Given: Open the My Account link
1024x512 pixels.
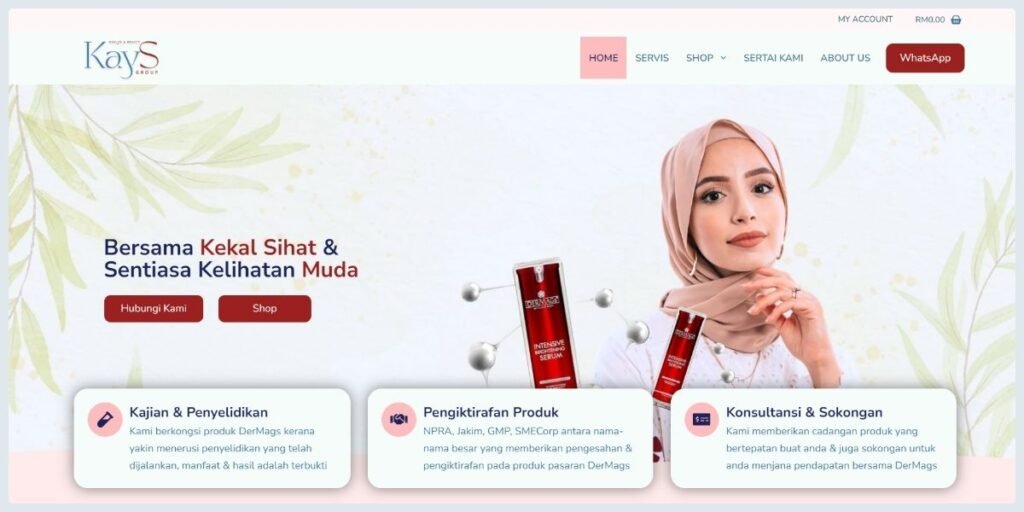Looking at the screenshot, I should [x=865, y=20].
